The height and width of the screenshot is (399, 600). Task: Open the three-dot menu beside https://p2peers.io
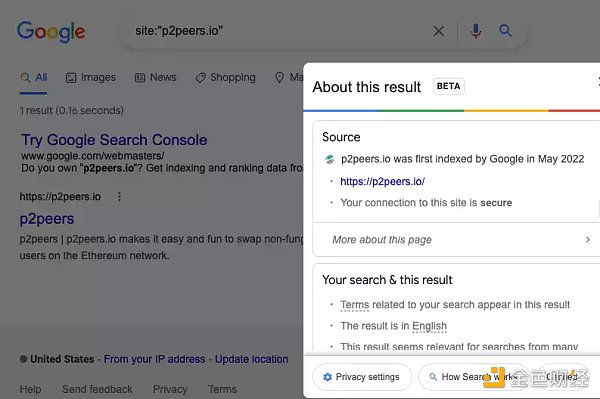point(119,197)
